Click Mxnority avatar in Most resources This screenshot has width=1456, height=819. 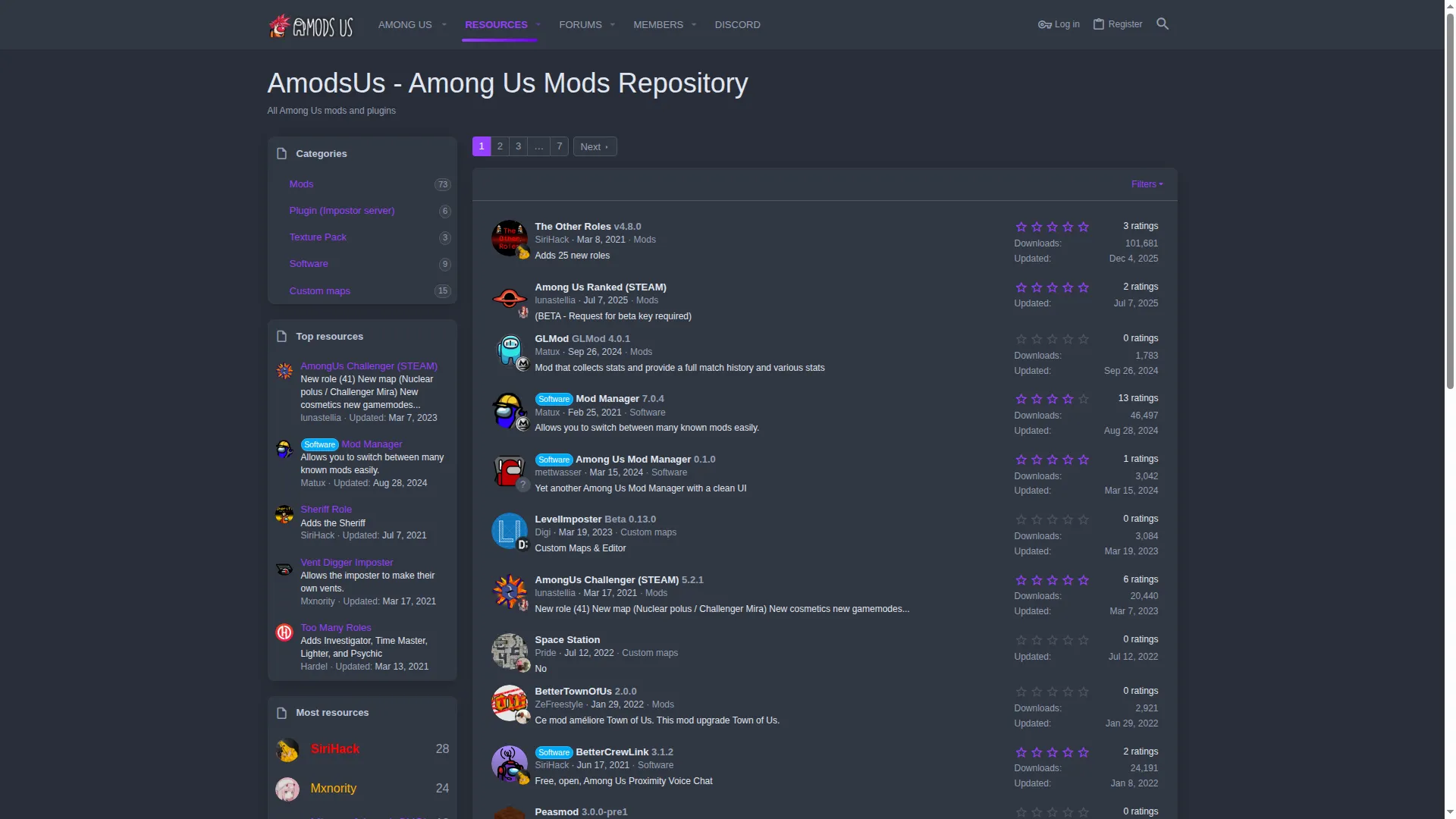[x=287, y=789]
